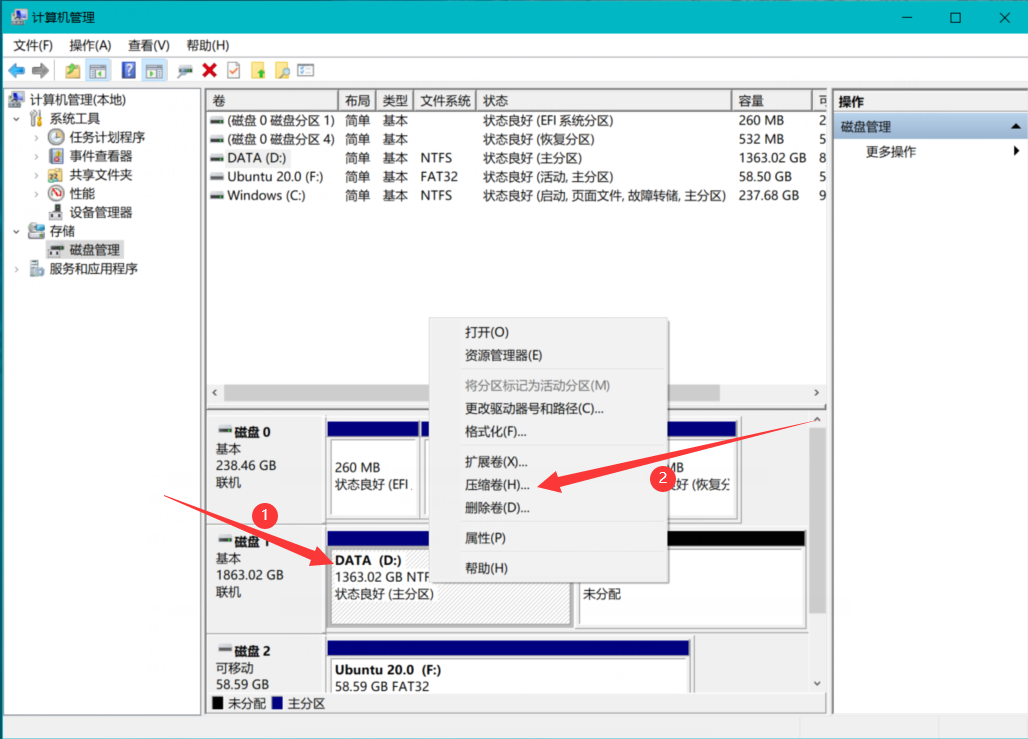Click the checkmark document properties toolbar icon
This screenshot has width=1028, height=739.
pos(233,70)
